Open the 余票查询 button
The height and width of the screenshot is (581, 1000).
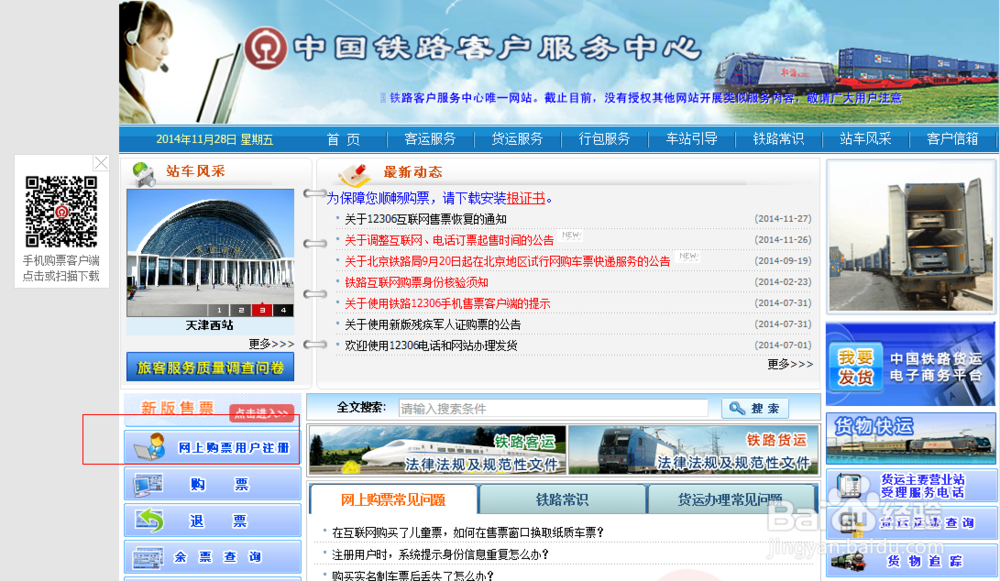point(212,557)
